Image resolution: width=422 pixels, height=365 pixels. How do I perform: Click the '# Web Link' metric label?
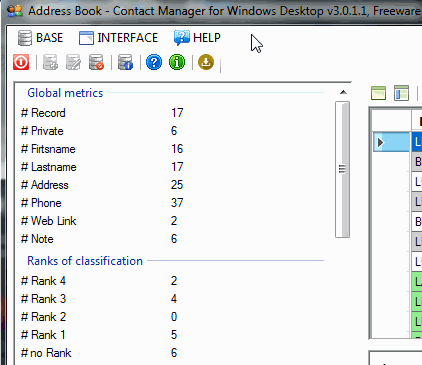(x=49, y=221)
